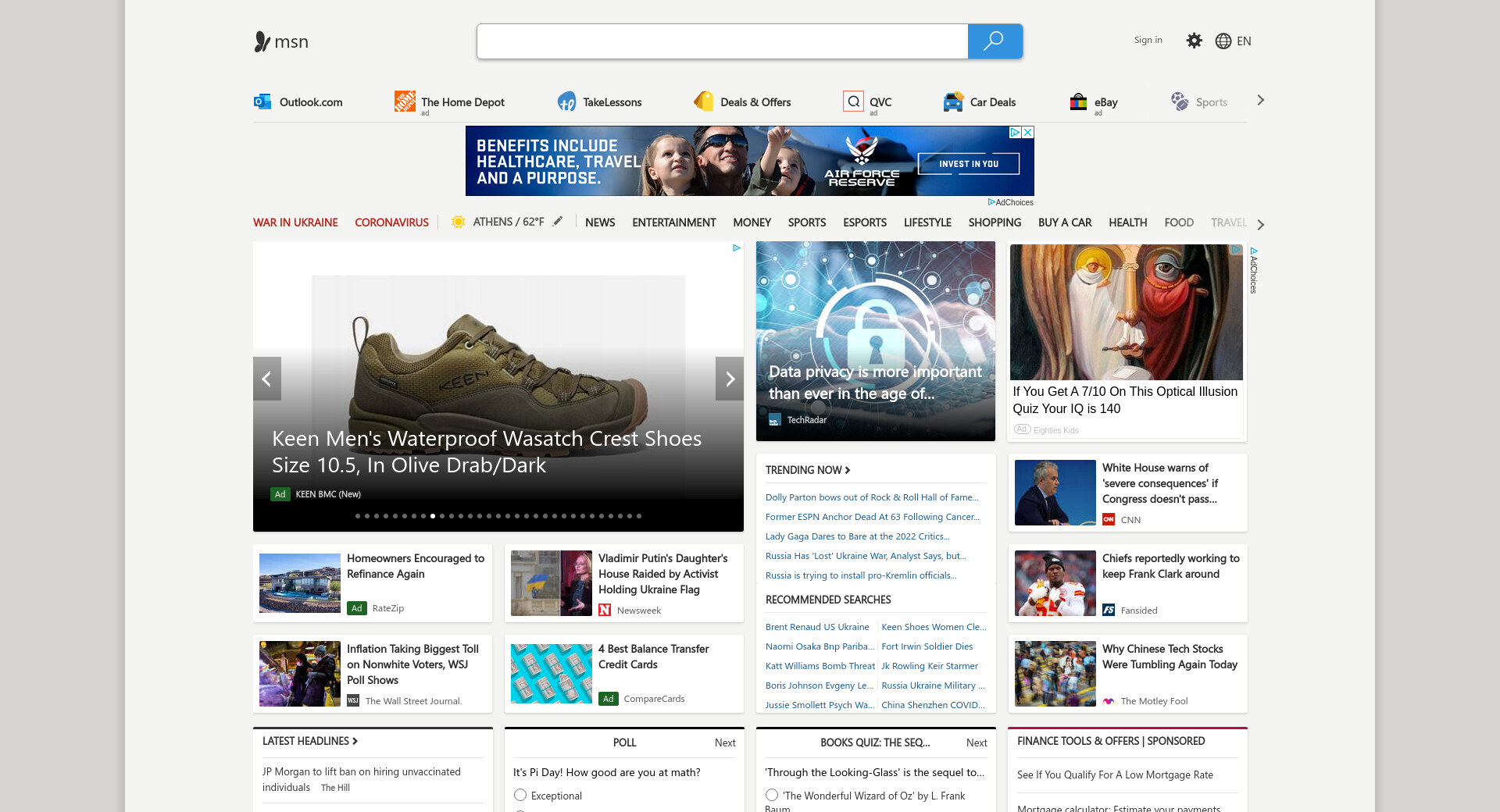Advance carousel with the right arrow
The width and height of the screenshot is (1500, 812).
coord(730,379)
